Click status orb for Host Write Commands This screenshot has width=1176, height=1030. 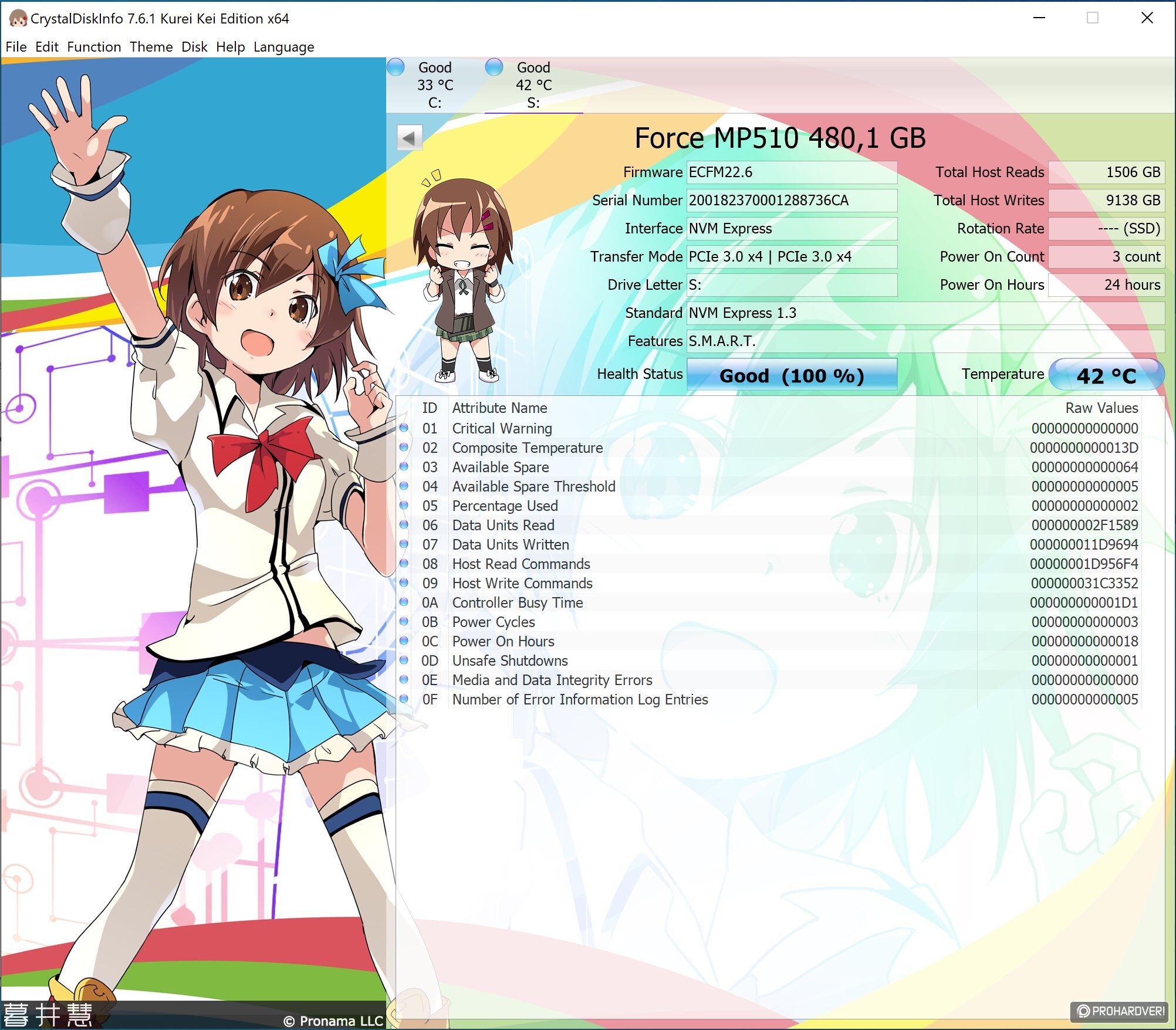[x=404, y=583]
